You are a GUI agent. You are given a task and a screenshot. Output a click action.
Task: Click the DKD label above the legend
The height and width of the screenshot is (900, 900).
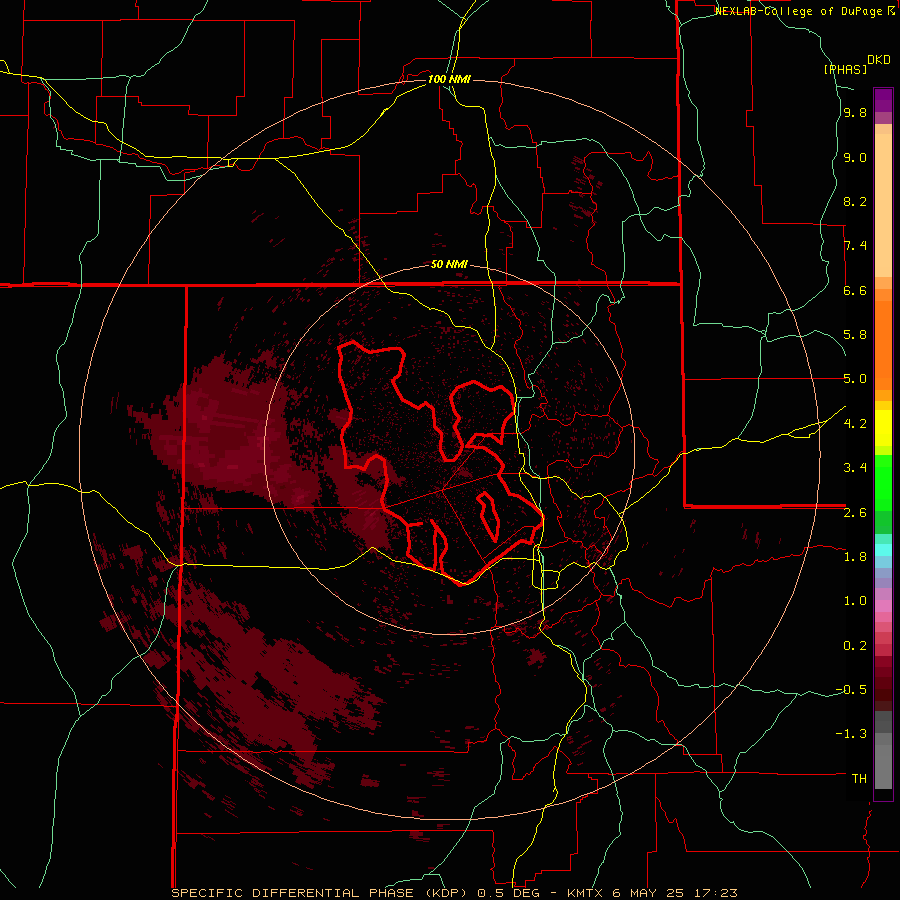point(878,59)
